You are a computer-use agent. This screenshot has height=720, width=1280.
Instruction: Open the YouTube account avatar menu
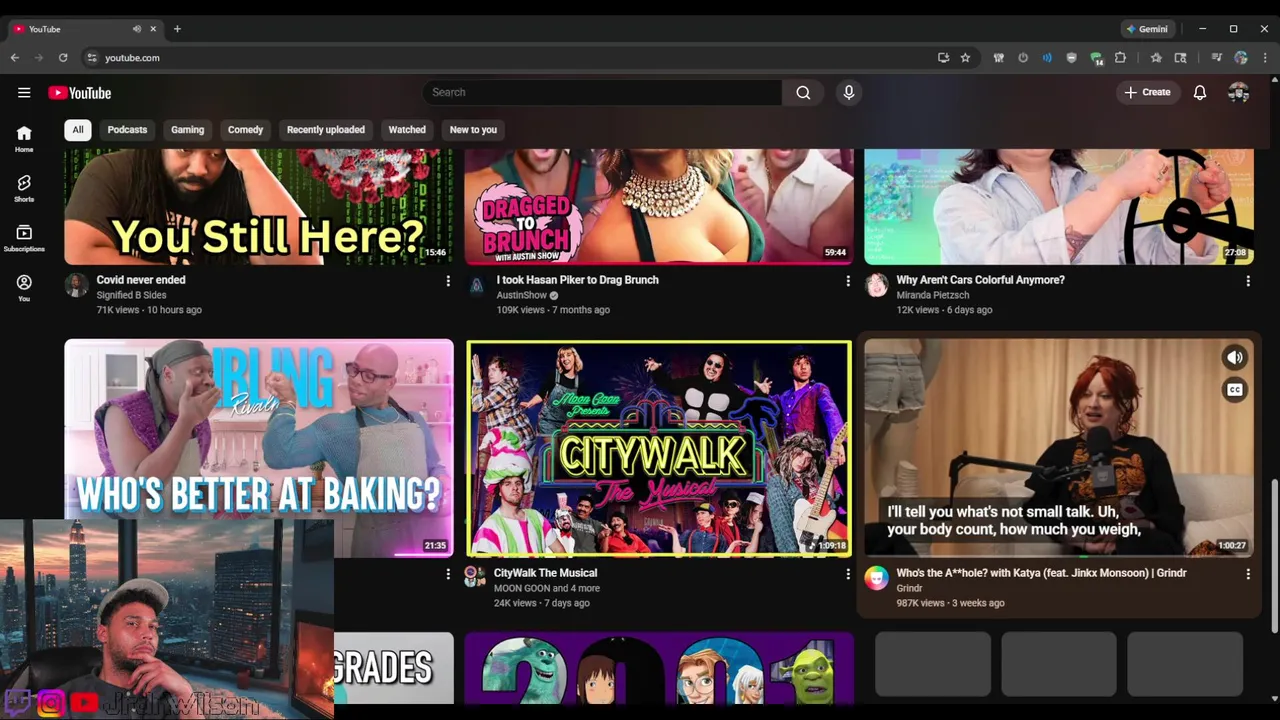point(1239,92)
